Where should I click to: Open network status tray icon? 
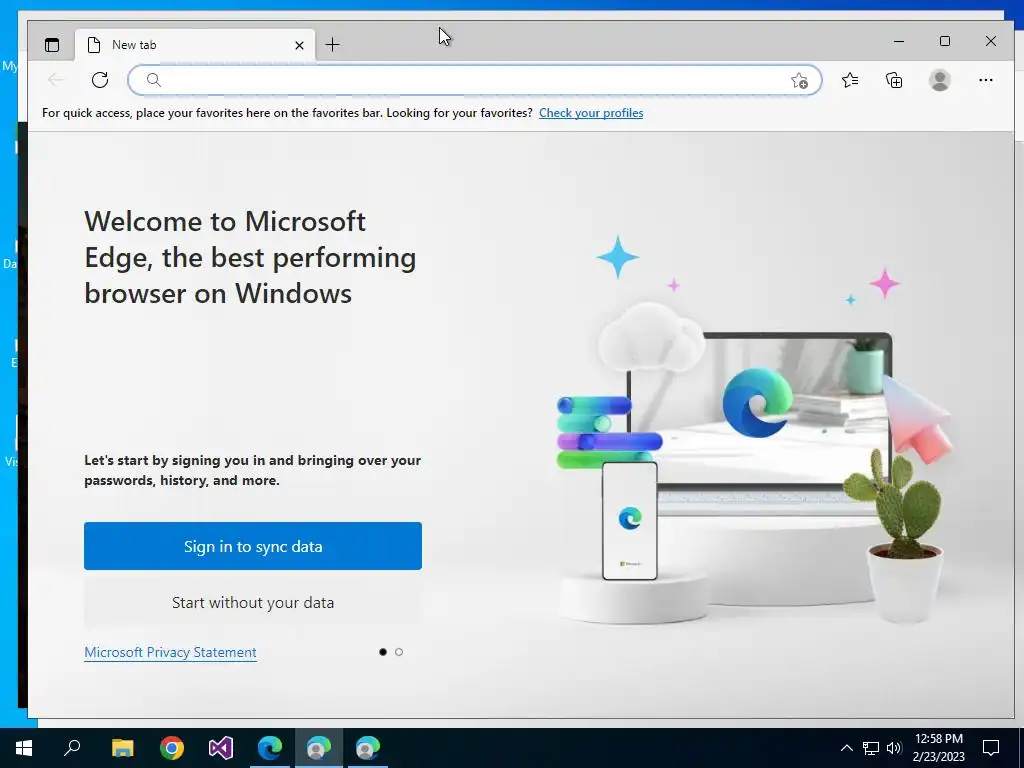871,748
